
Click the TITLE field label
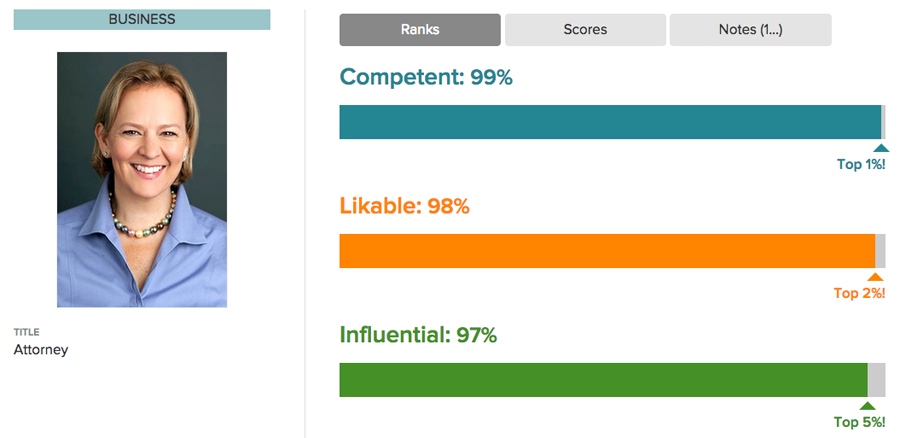pos(26,332)
